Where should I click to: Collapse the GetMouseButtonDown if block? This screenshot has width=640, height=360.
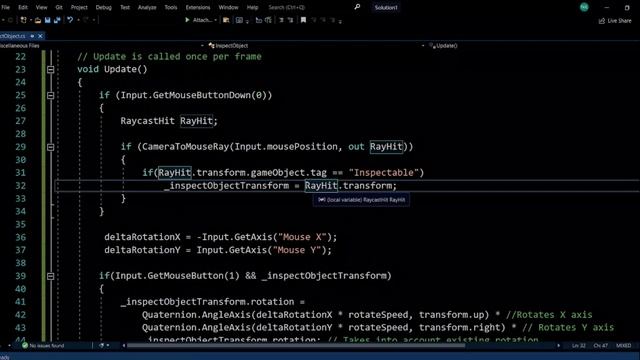51,96
